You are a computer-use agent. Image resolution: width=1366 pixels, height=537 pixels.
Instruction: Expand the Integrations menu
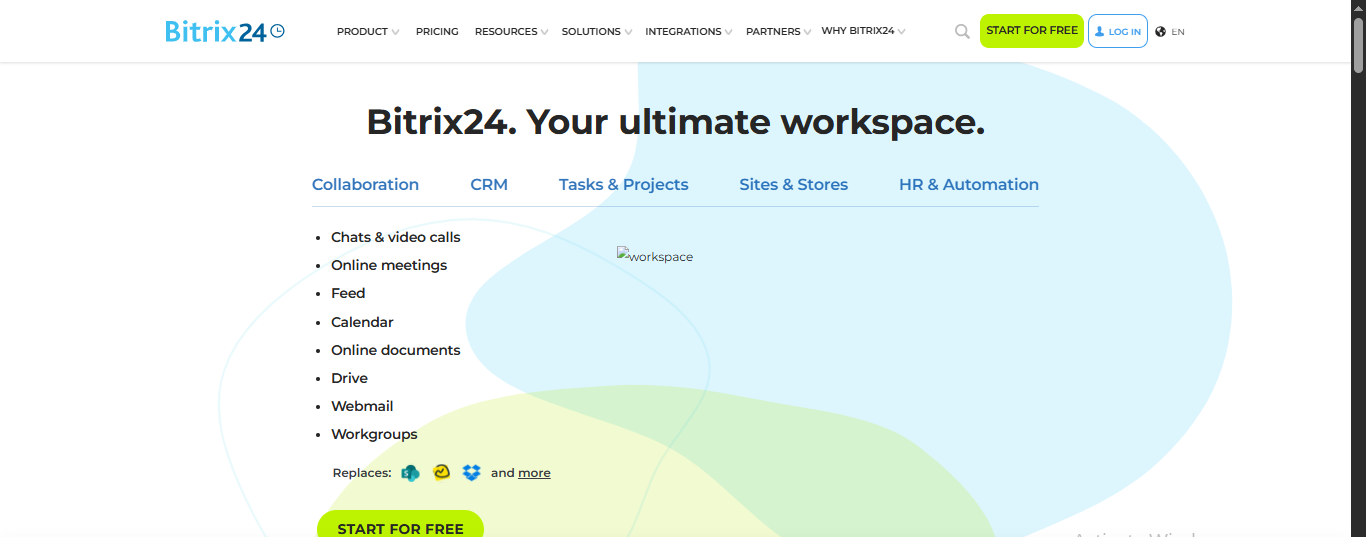coord(688,32)
